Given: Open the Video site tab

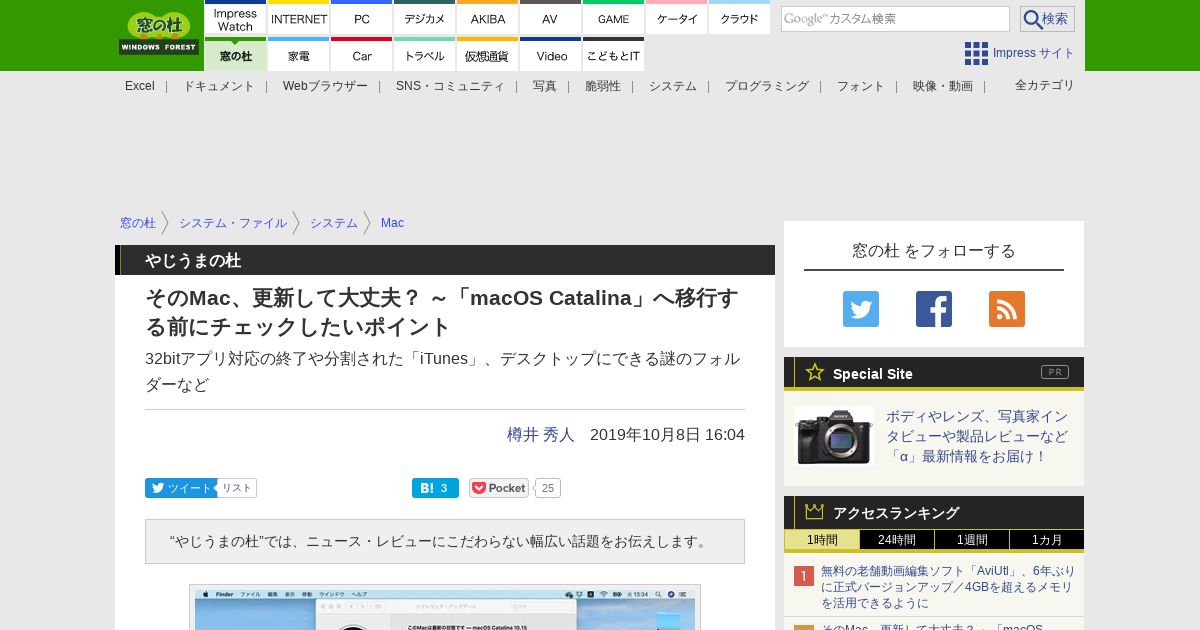Looking at the screenshot, I should [x=550, y=55].
